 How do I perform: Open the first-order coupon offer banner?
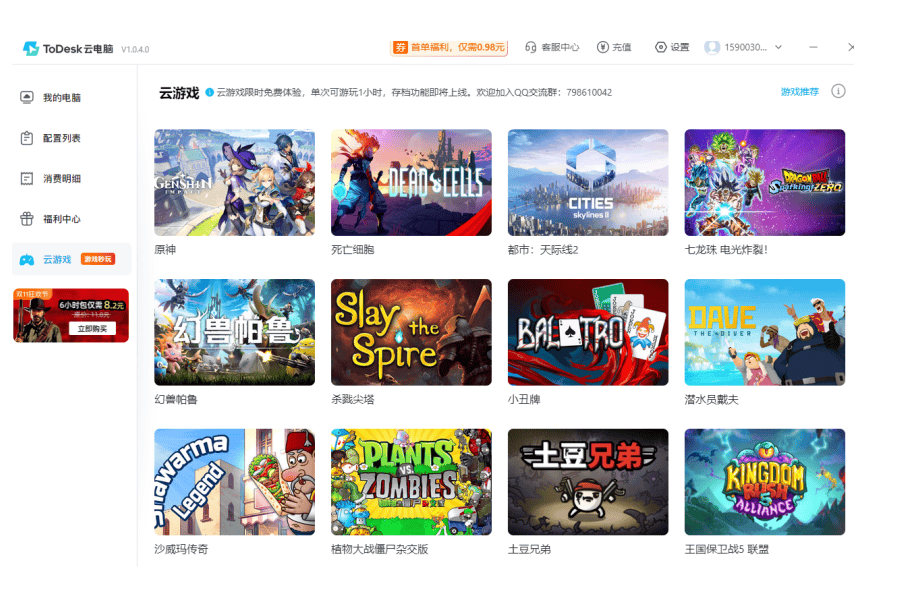coord(449,47)
